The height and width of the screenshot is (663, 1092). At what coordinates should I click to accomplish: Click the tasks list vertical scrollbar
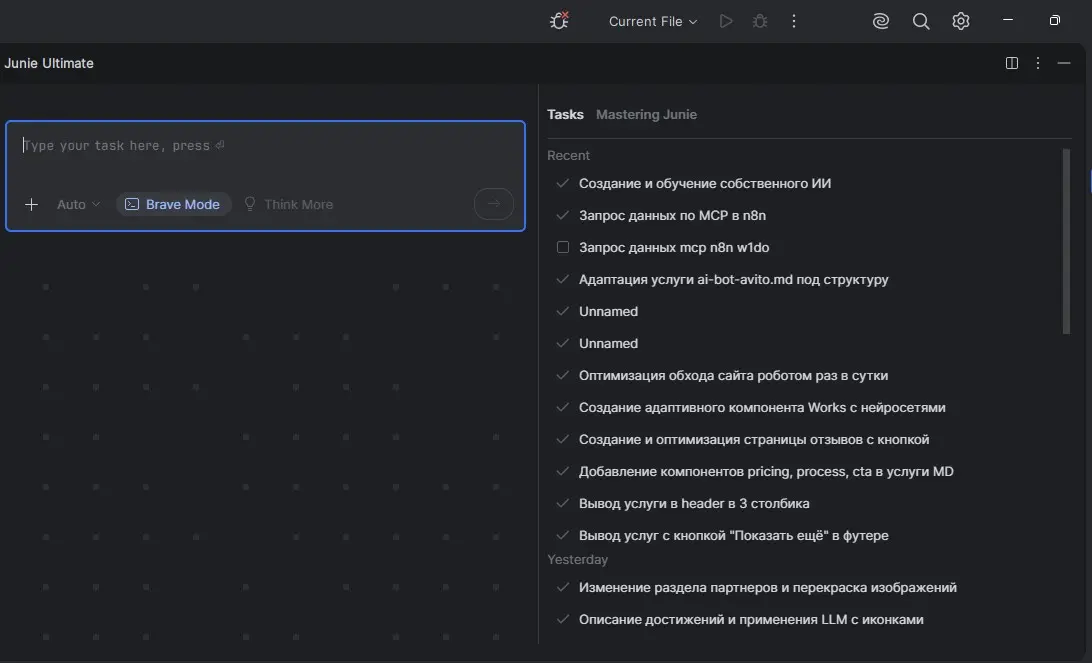(1066, 242)
